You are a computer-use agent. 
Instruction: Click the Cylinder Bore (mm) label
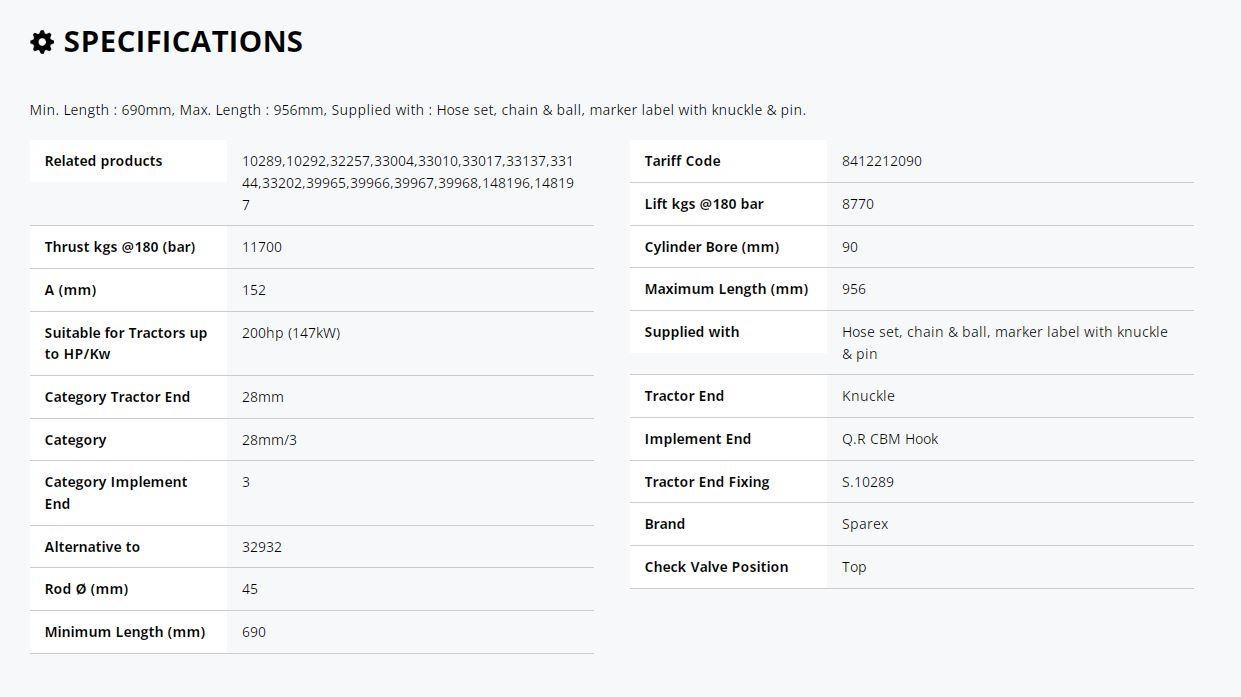[712, 247]
